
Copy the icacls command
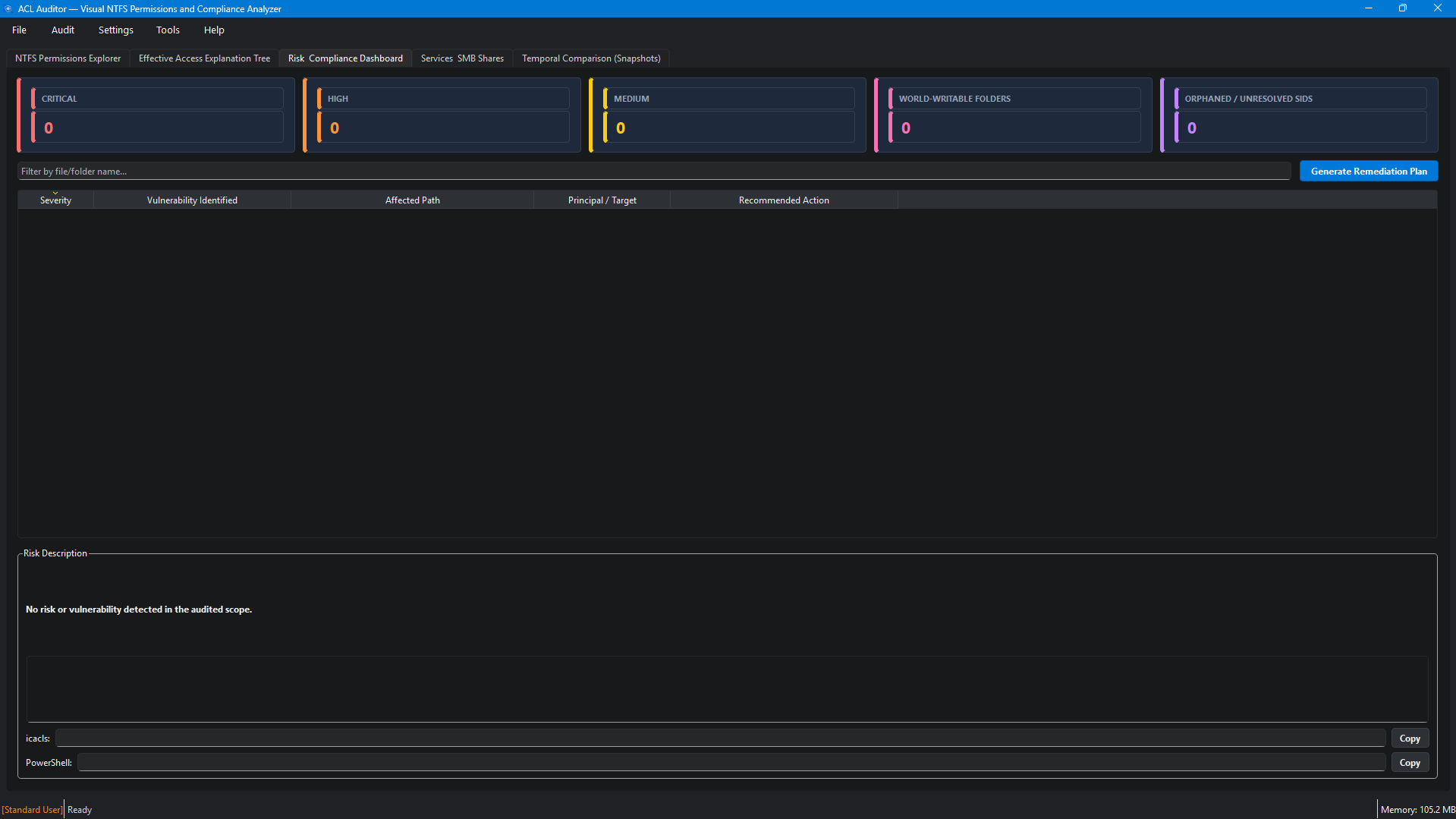1410,739
